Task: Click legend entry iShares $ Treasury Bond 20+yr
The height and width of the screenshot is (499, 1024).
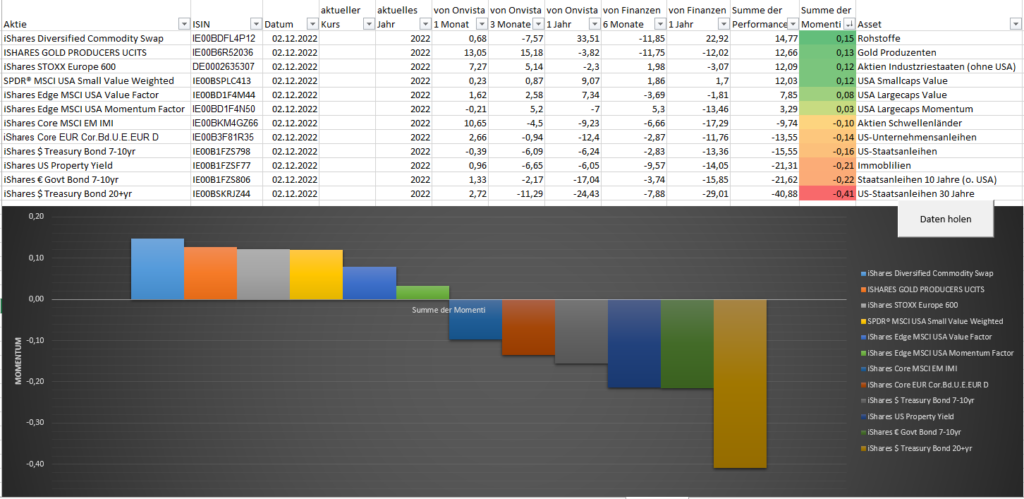Action: (x=915, y=448)
